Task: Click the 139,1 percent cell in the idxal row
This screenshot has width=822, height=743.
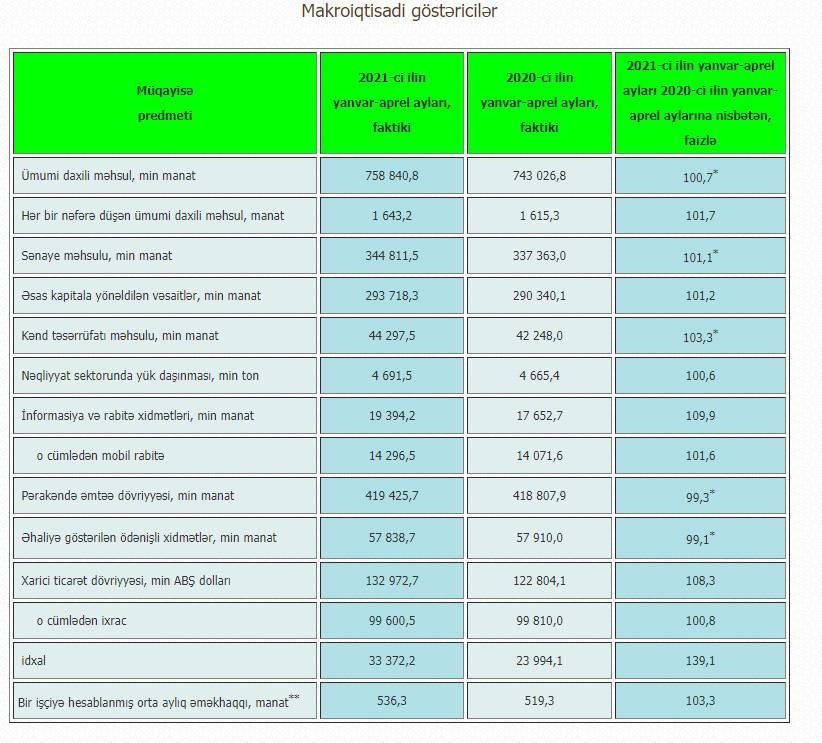Action: [x=700, y=661]
